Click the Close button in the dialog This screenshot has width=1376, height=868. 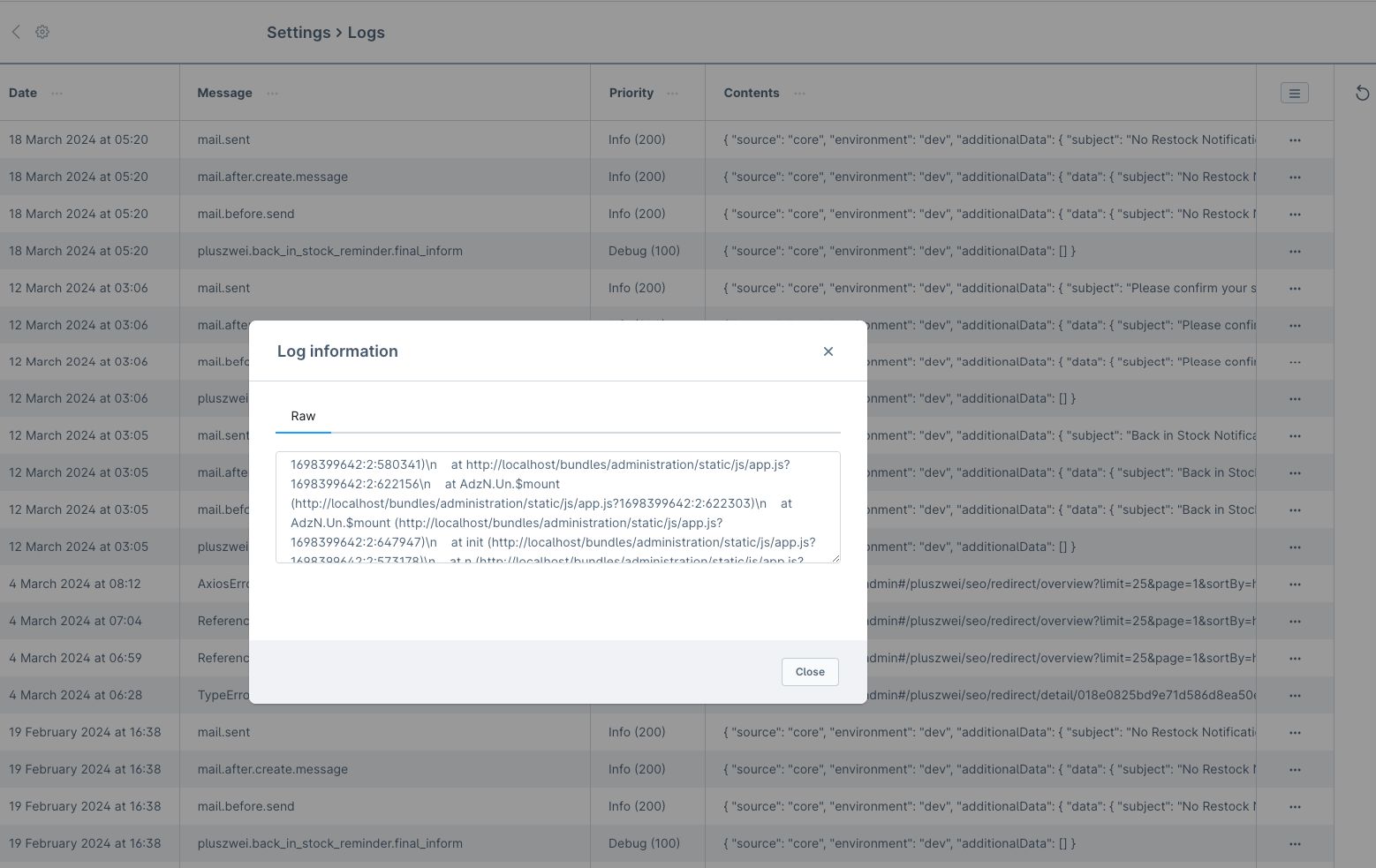click(809, 671)
